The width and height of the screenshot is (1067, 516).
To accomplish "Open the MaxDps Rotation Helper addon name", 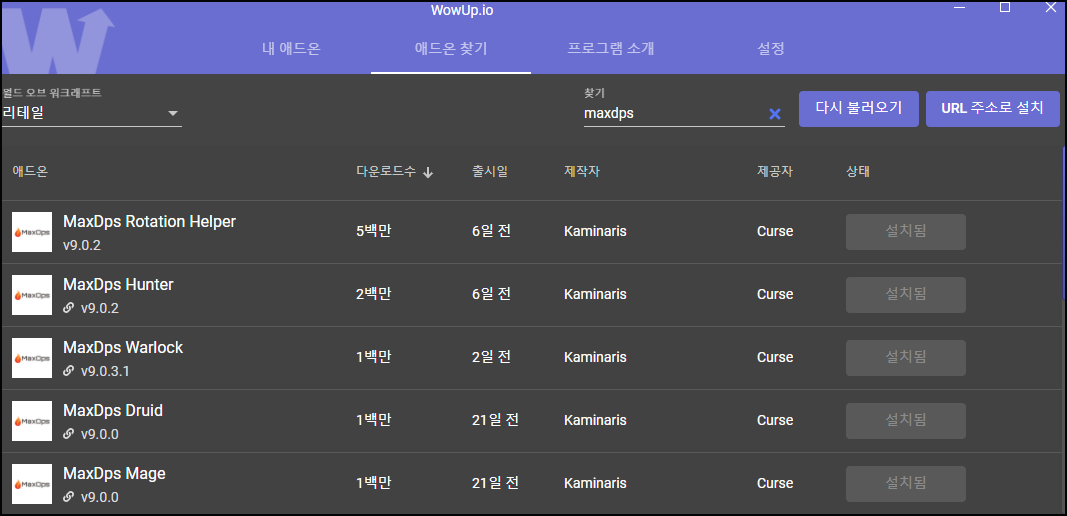I will pos(149,221).
